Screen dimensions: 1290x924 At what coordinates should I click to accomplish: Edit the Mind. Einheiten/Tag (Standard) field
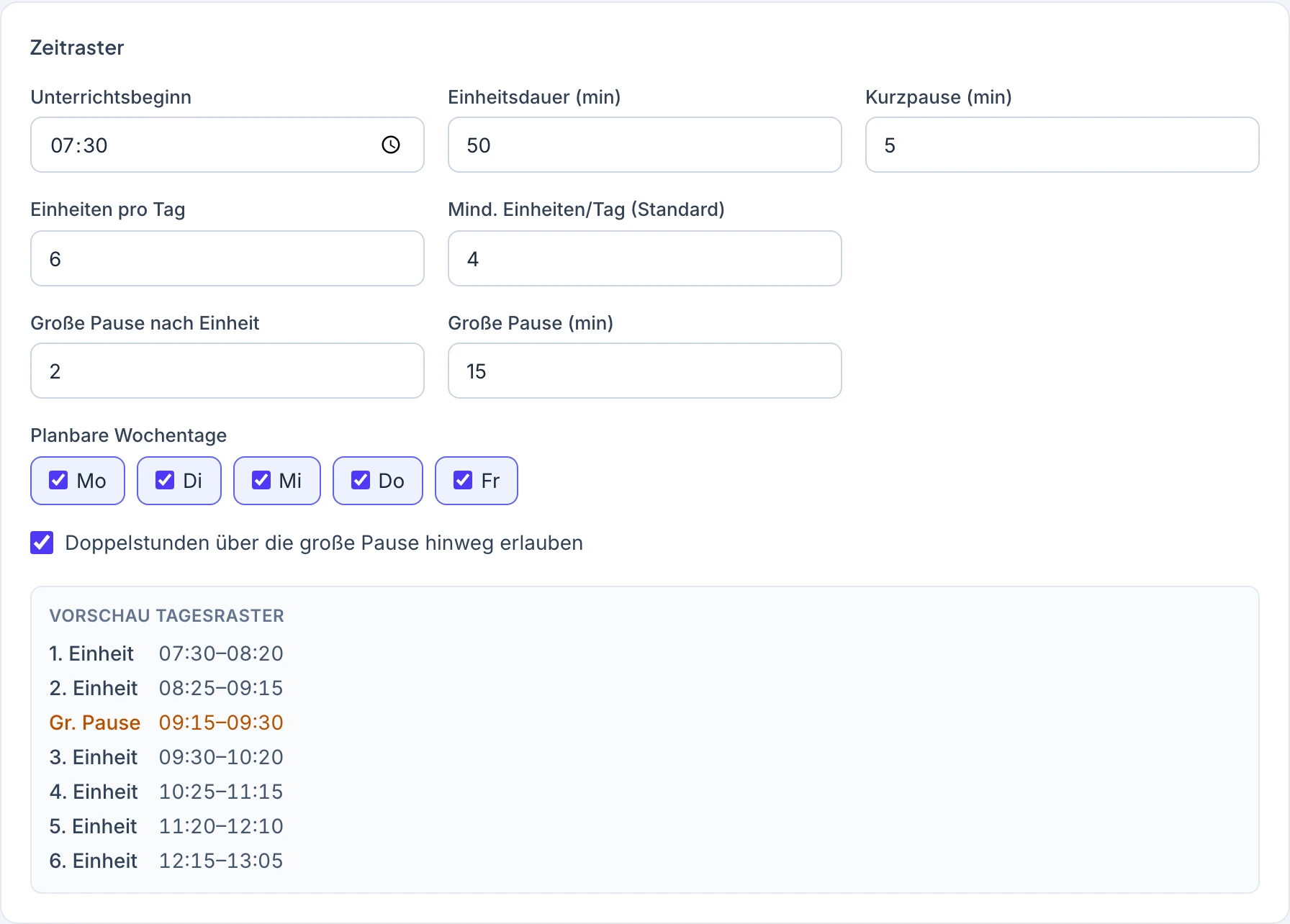click(x=645, y=258)
